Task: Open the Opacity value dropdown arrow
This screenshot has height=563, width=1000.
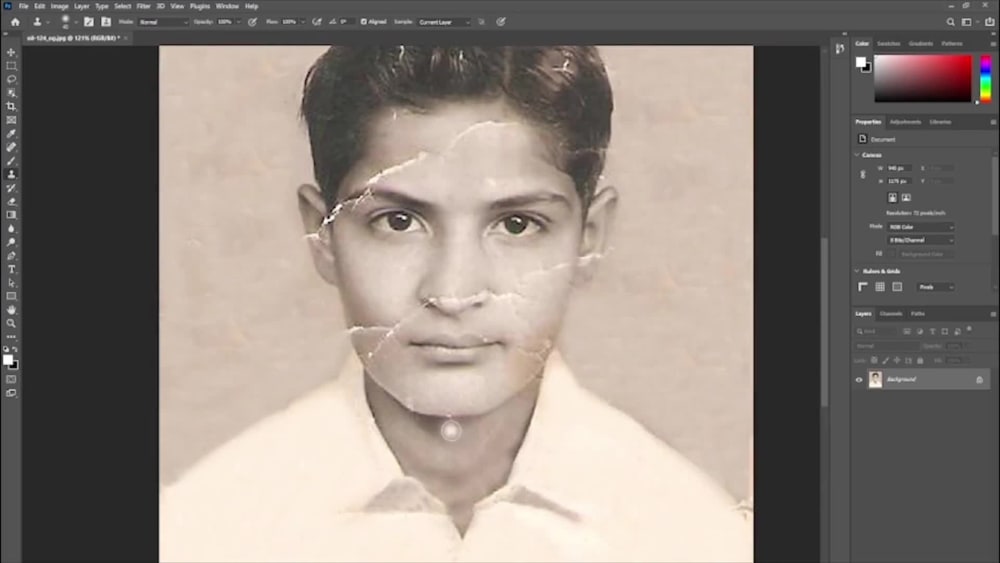Action: 239,22
